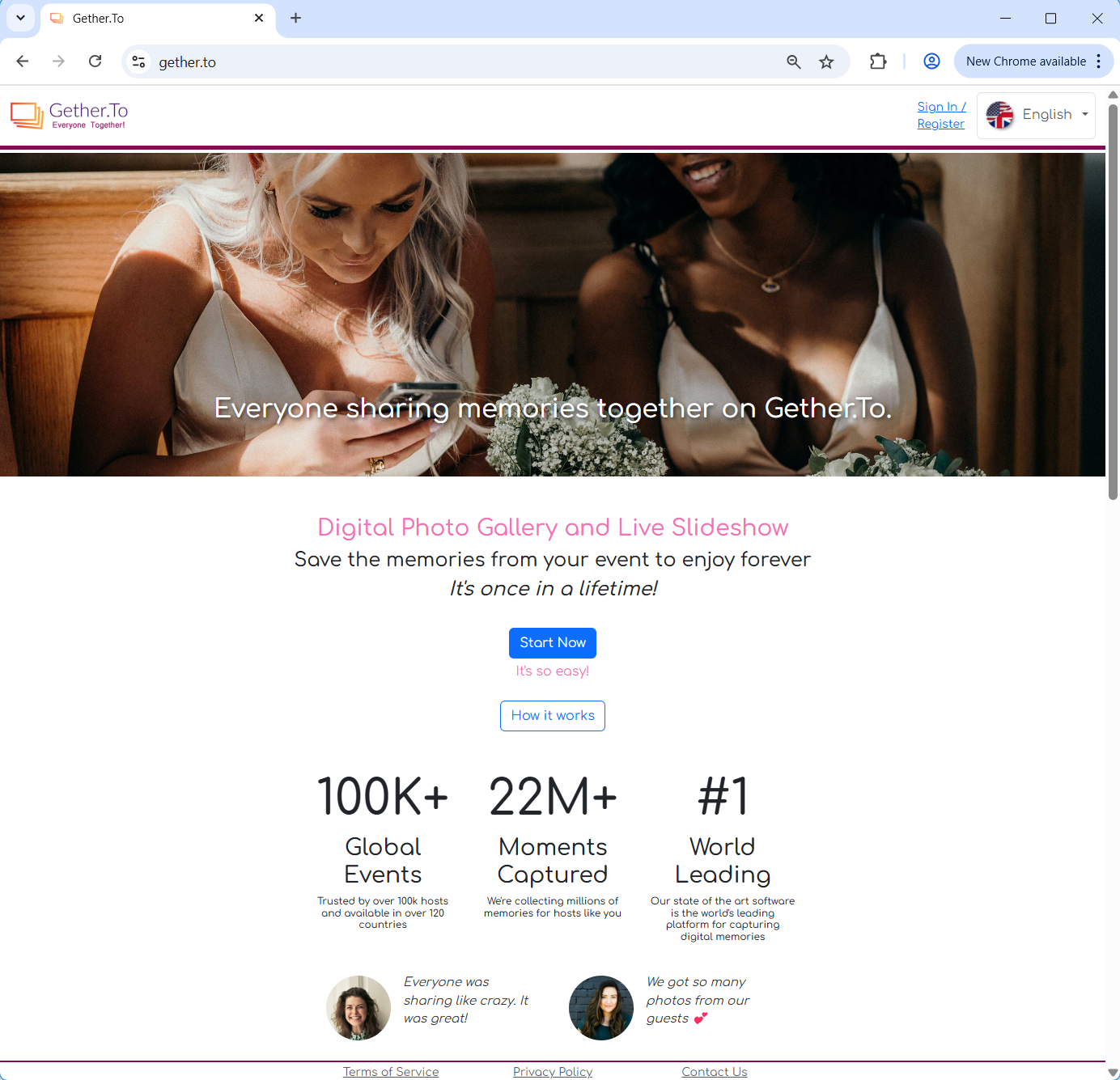Viewport: 1120px width, 1080px height.
Task: Click the Gether.To logo icon
Action: click(x=27, y=116)
